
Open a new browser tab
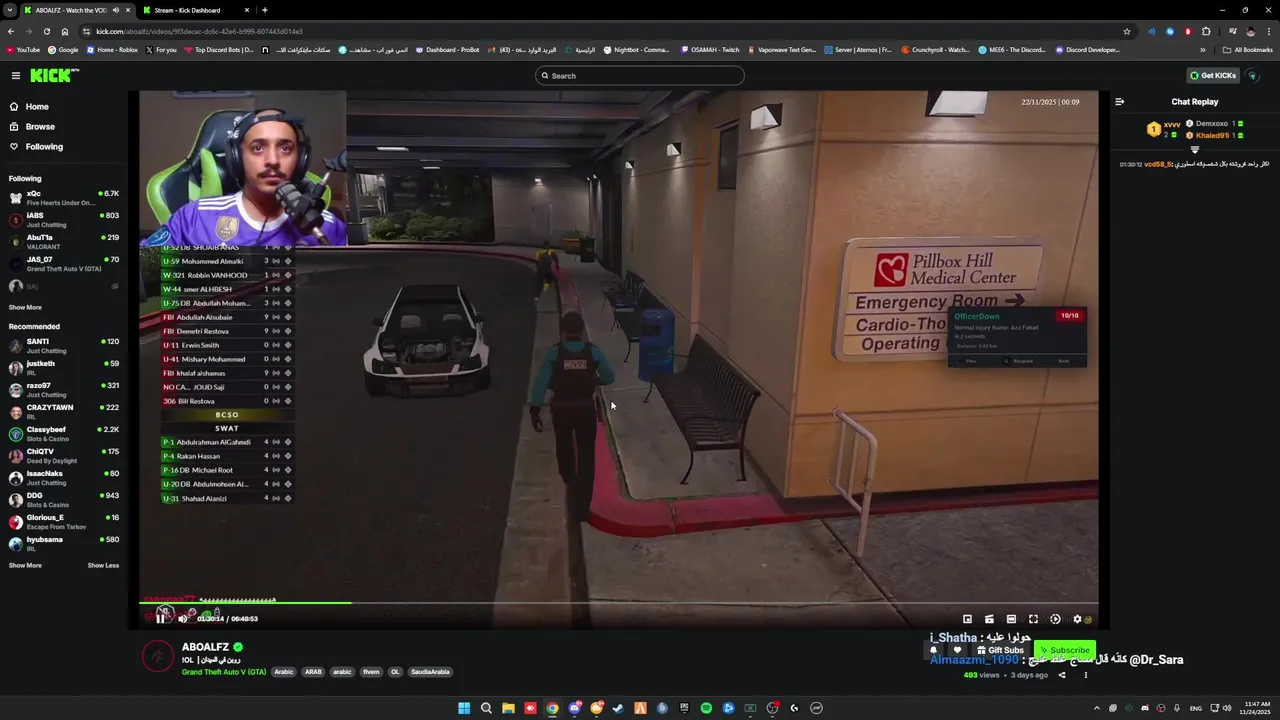[x=264, y=10]
